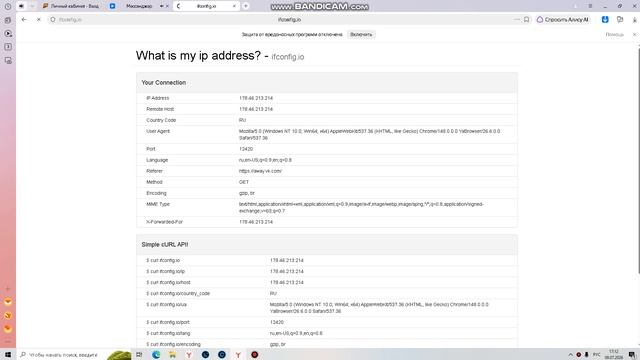The height and width of the screenshot is (360, 640).
Task: Click the '$ curl ifconfig.io/host' row
Action: point(327,282)
